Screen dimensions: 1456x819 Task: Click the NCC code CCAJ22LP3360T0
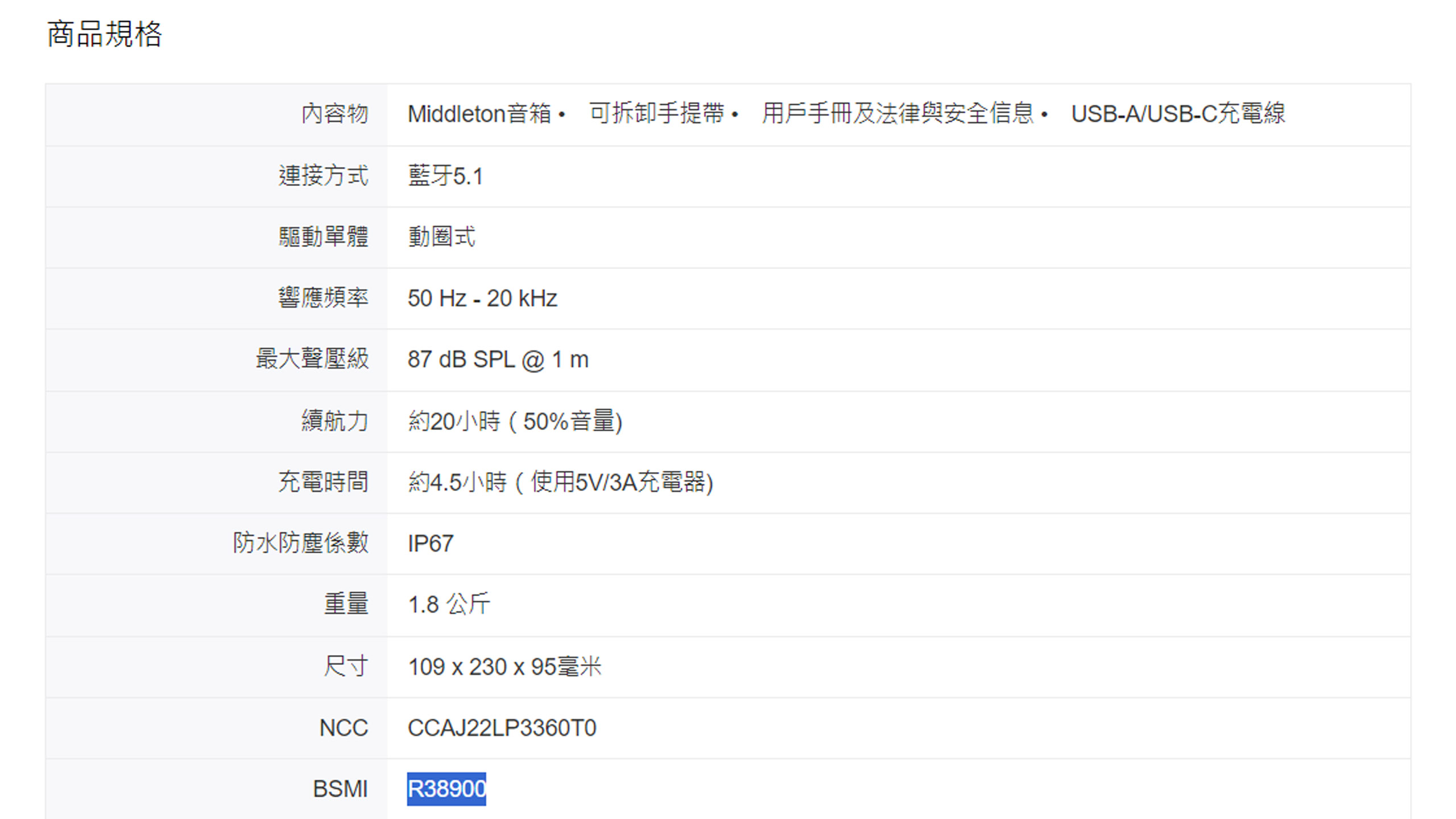(502, 728)
